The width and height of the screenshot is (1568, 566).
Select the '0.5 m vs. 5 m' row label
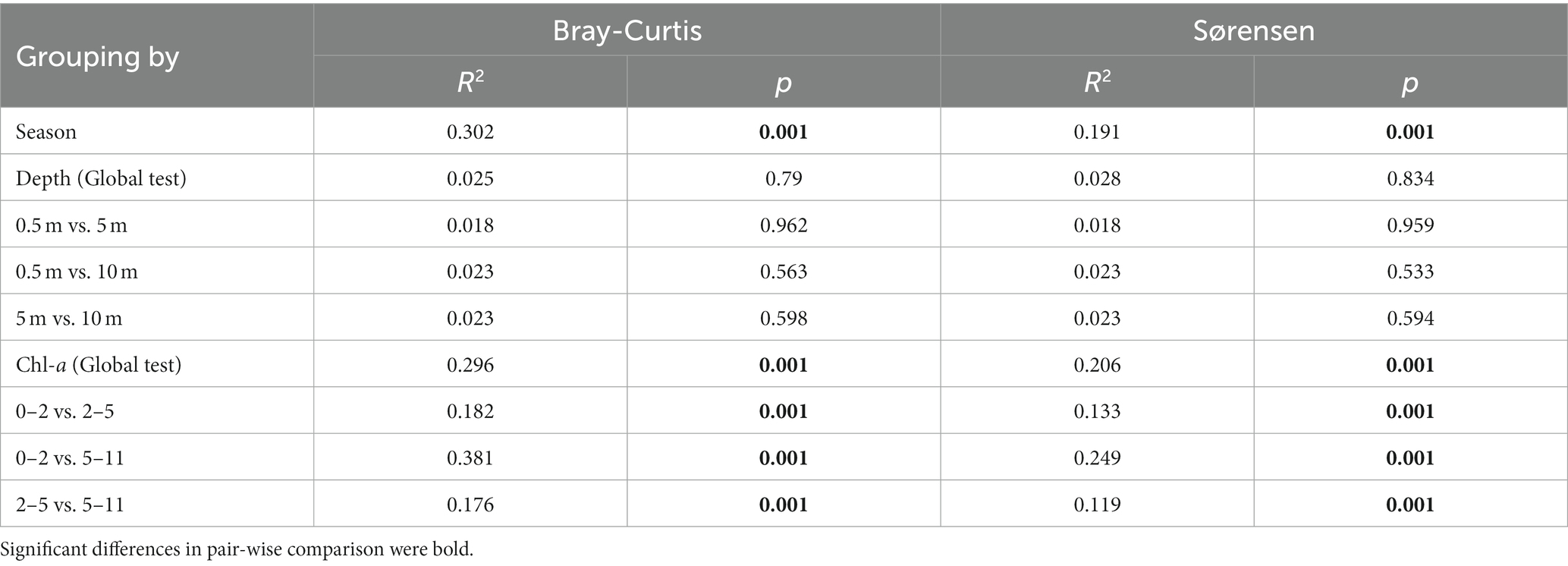[x=71, y=225]
